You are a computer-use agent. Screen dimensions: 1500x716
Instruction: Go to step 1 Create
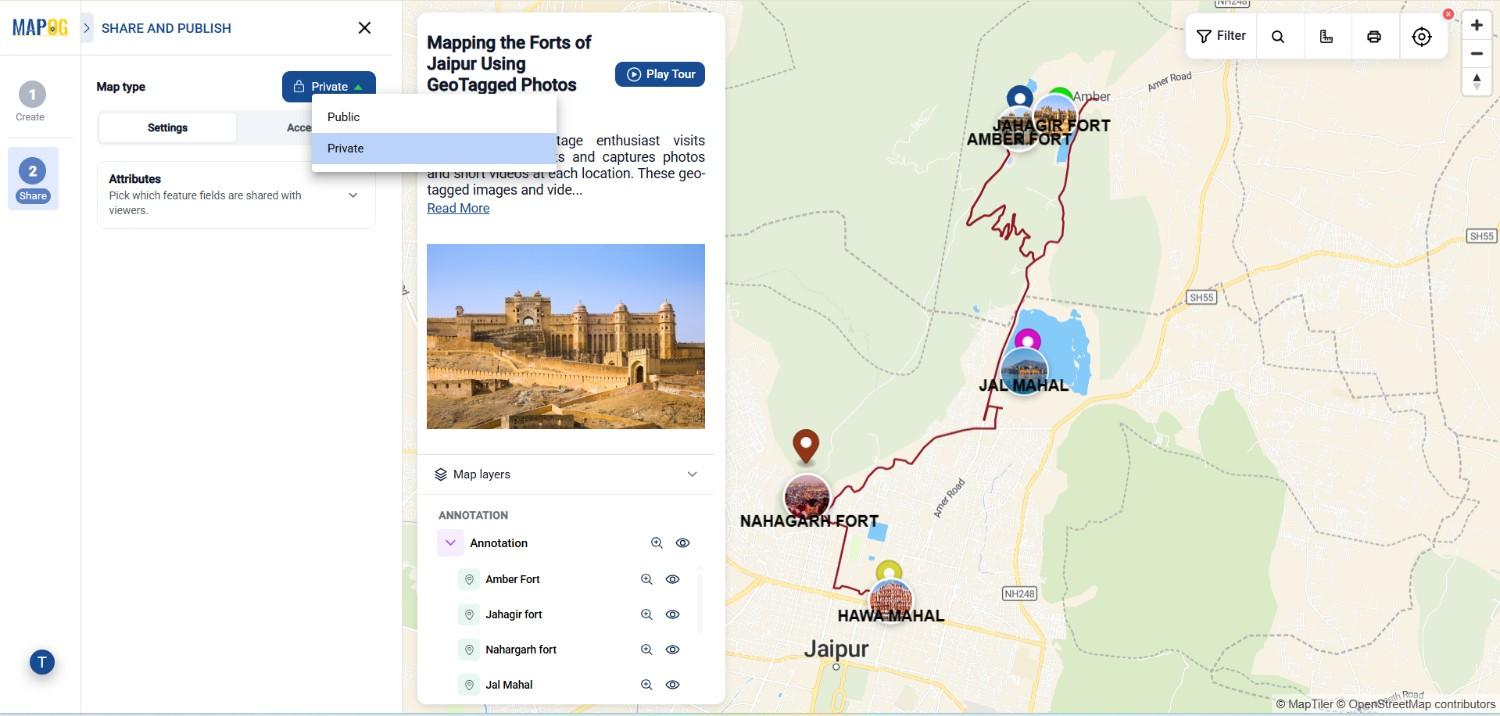click(31, 102)
